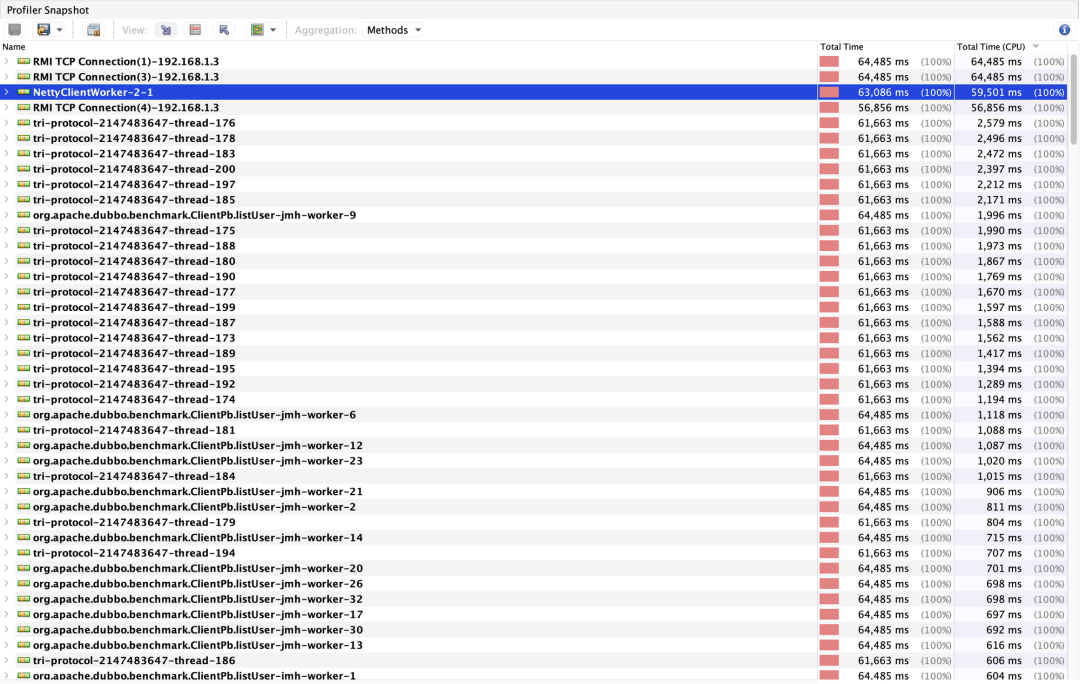Click thread icon of tri-protocol thread-179

(23, 522)
